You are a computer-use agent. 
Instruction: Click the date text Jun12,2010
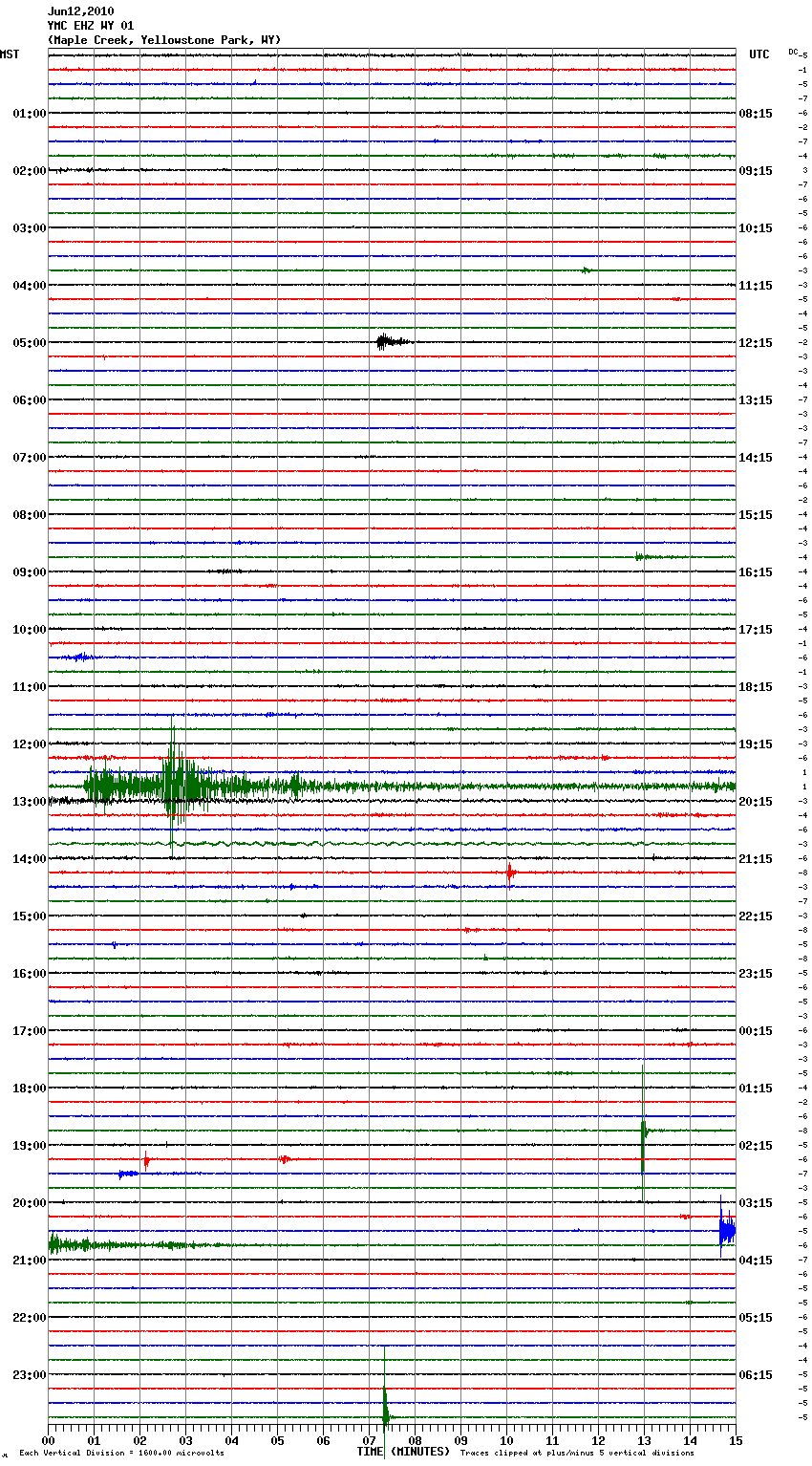coord(80,11)
